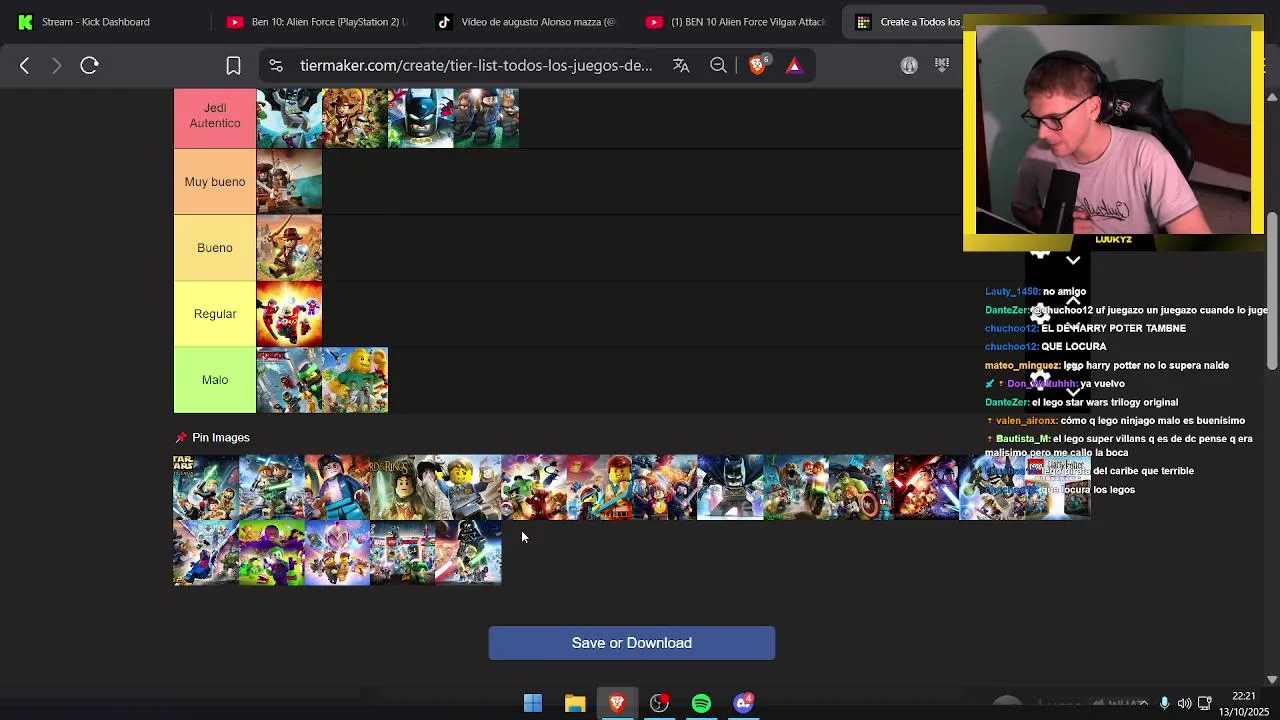This screenshot has height=720, width=1280.
Task: Click the LUUKYZ webcam overlay
Action: [1113, 132]
